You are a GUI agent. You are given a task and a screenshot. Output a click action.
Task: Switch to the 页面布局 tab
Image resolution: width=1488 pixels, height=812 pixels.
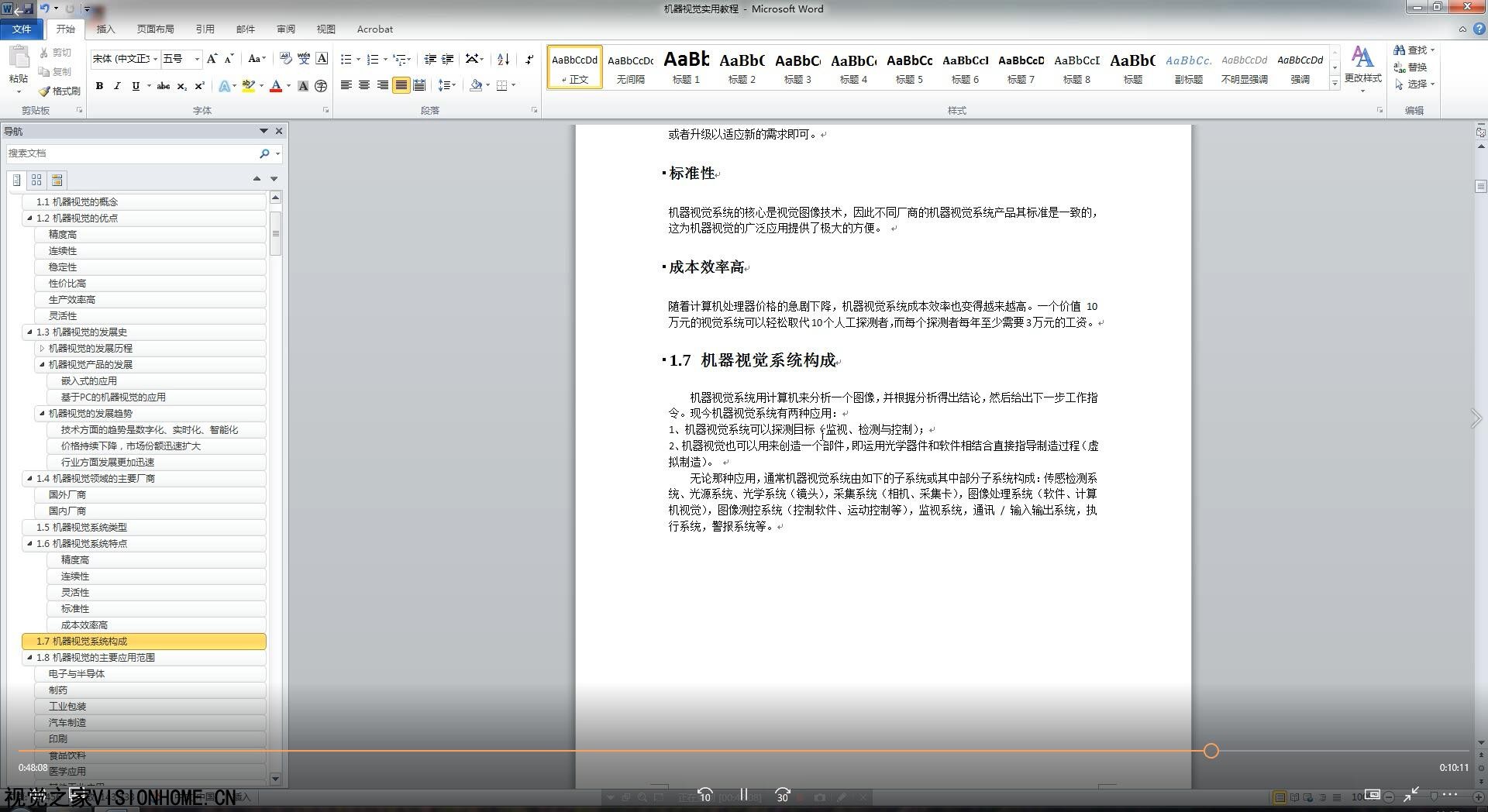pyautogui.click(x=155, y=29)
